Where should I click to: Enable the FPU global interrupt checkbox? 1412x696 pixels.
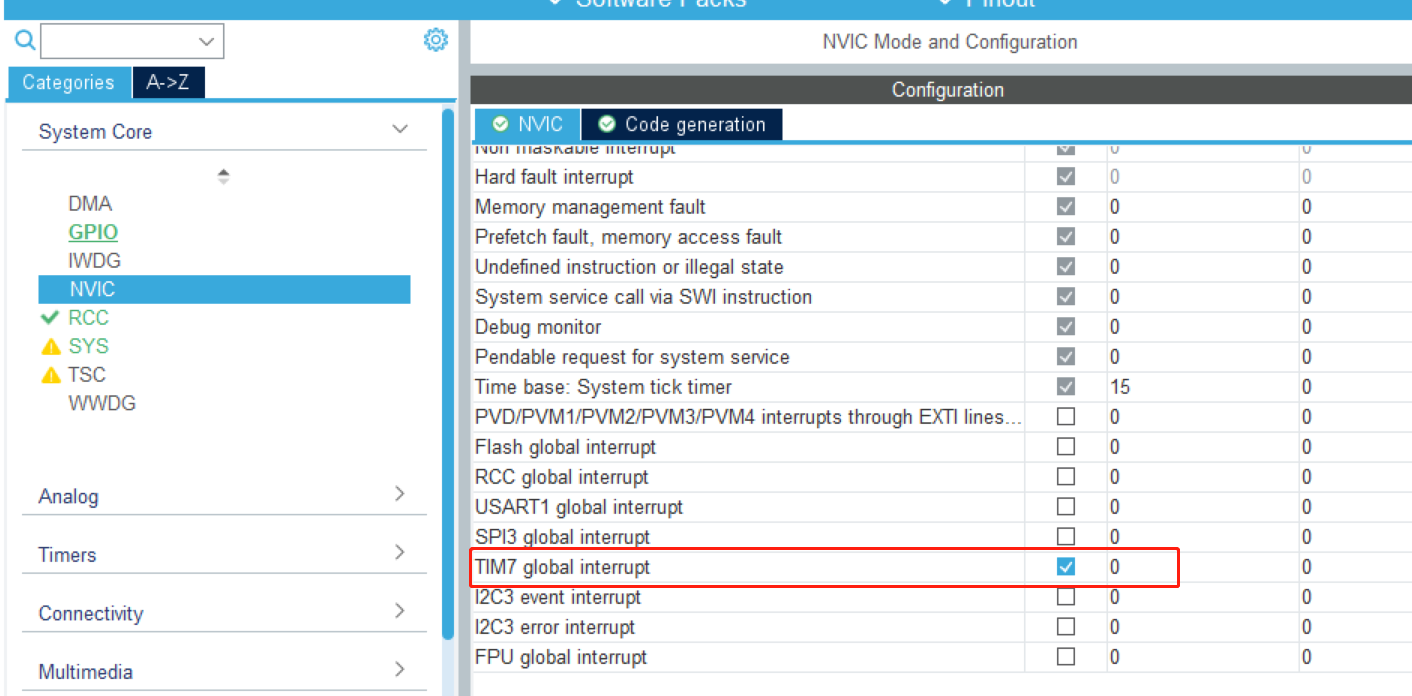click(x=1066, y=657)
